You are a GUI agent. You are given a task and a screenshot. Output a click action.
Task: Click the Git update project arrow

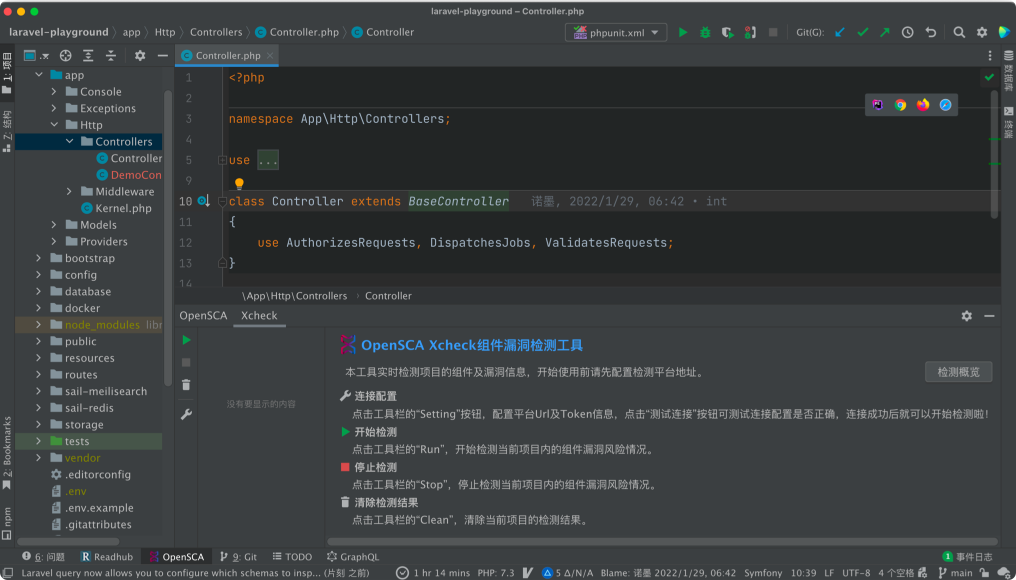click(x=840, y=32)
